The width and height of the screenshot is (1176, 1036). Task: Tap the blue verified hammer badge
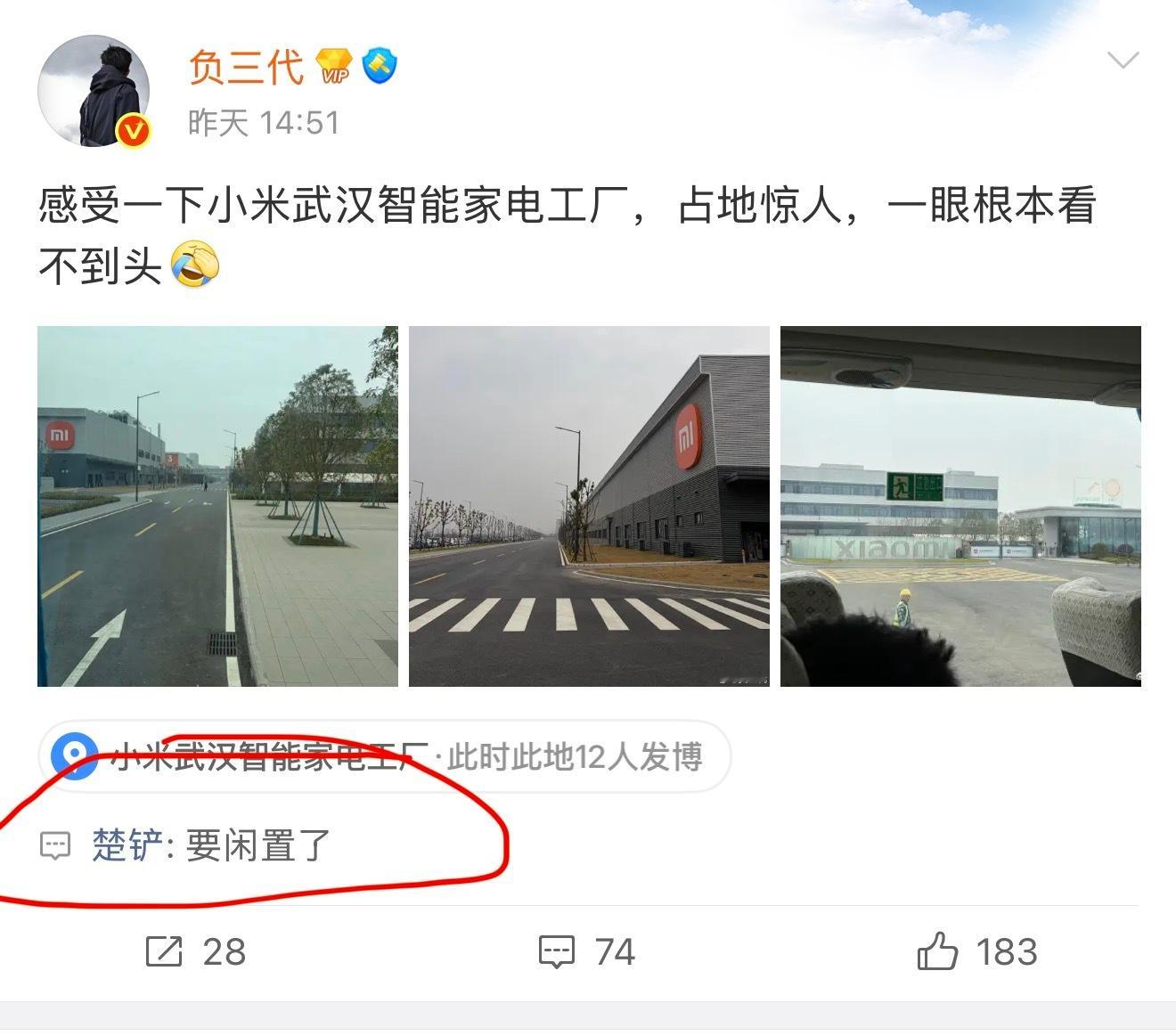coord(380,67)
